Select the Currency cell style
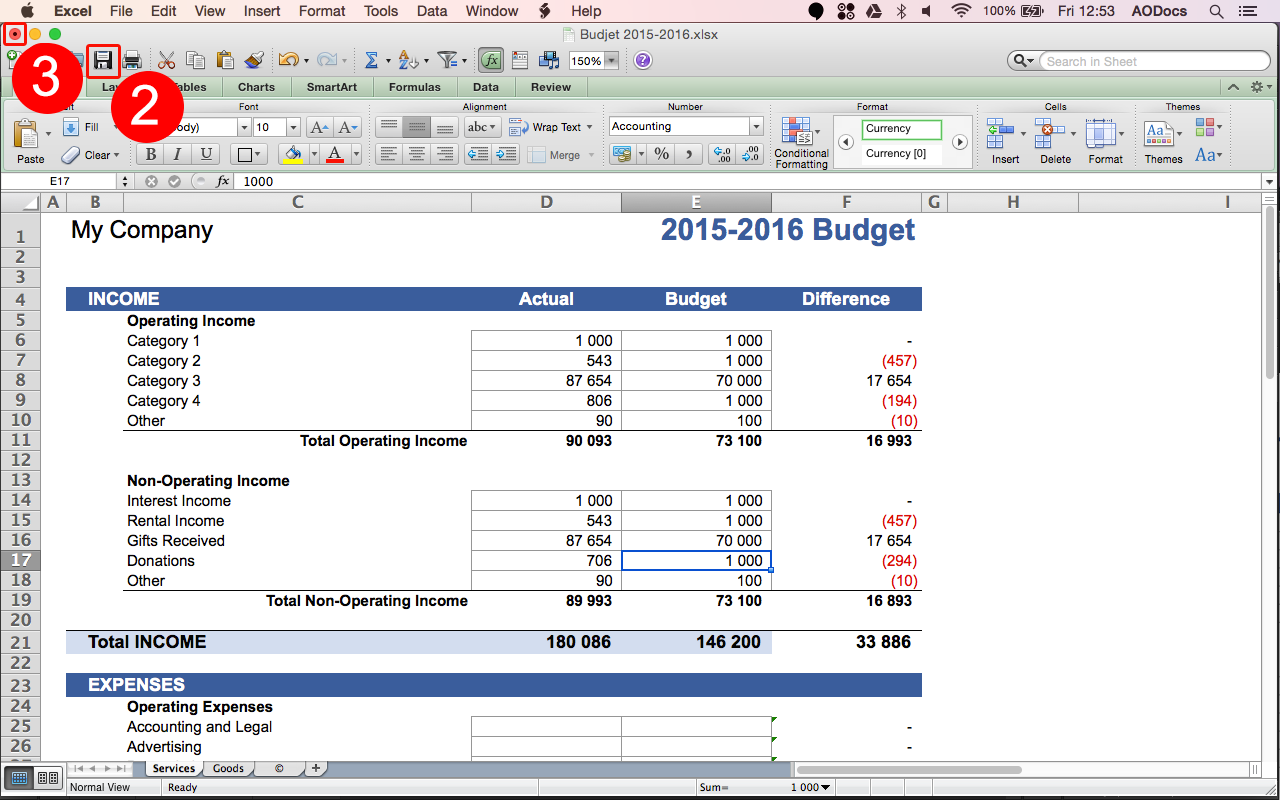Screen dimensions: 1280x800 click(x=902, y=129)
